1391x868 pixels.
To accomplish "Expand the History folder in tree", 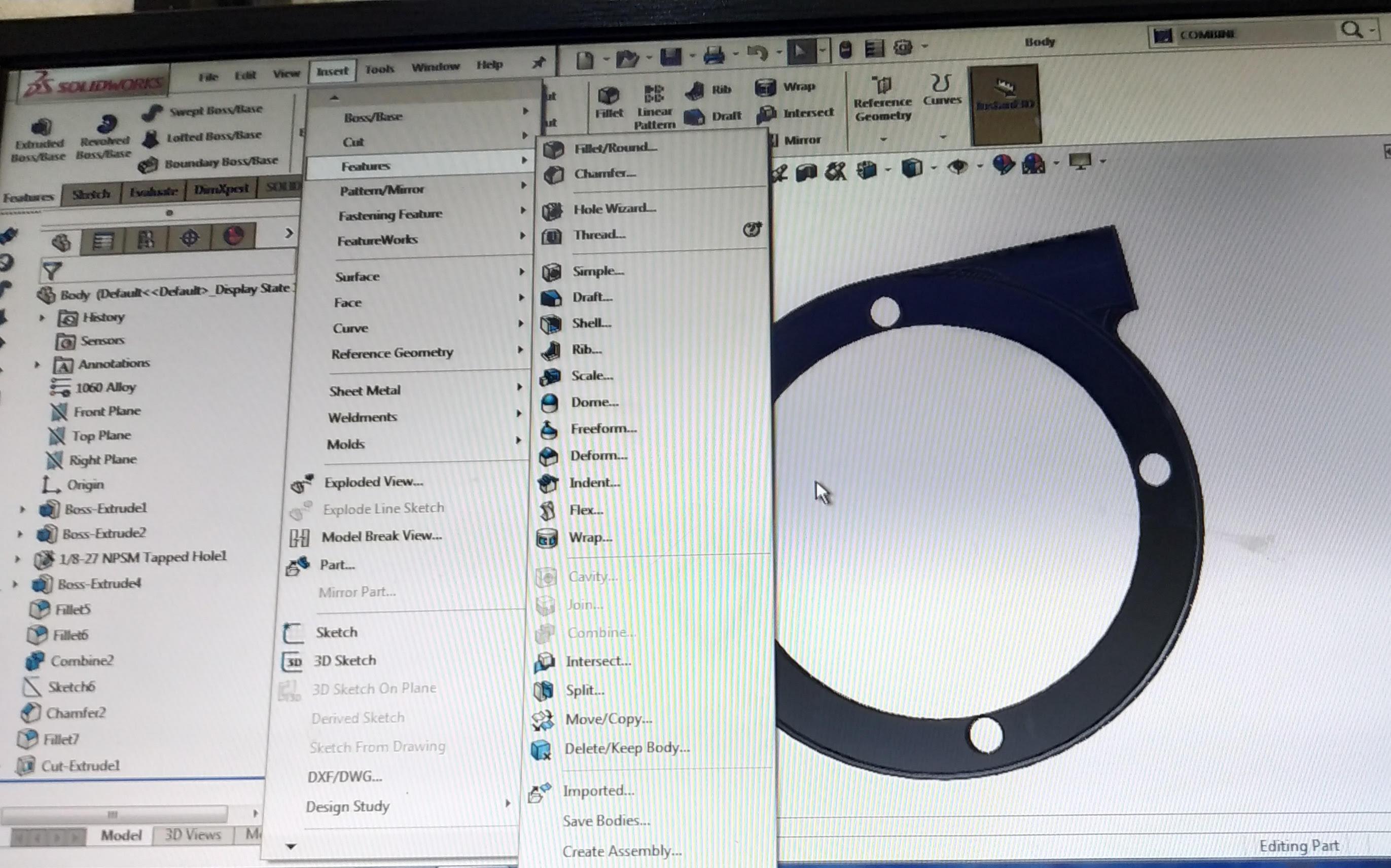I will click(x=42, y=317).
